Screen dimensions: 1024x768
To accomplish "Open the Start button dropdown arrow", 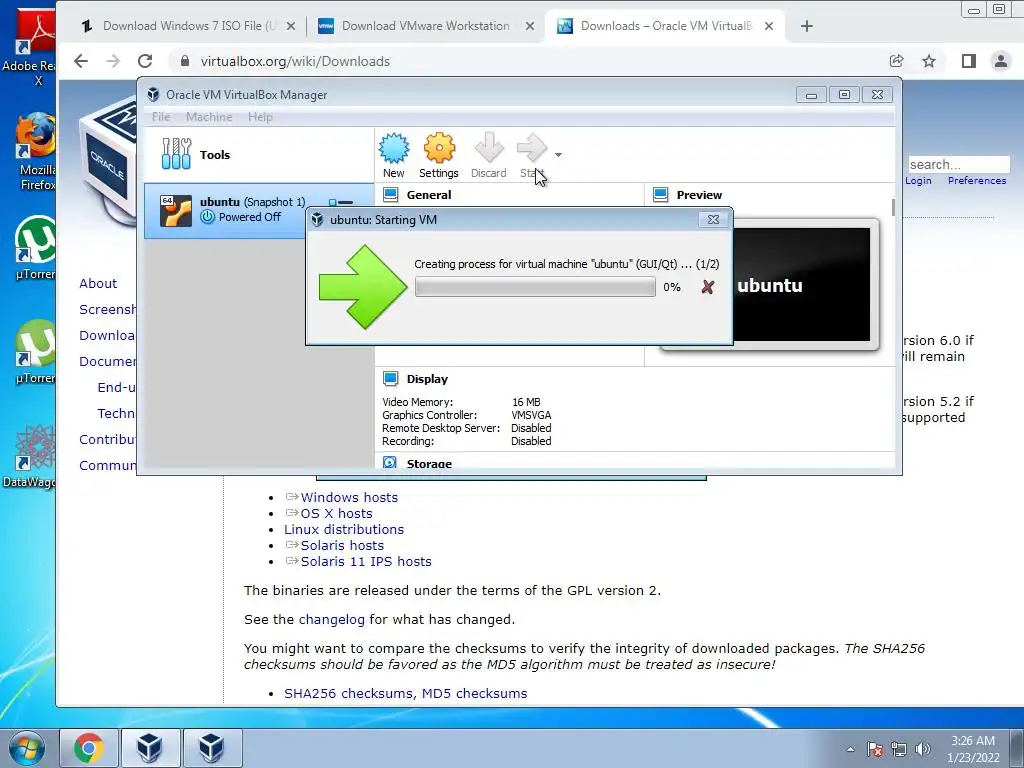I will pyautogui.click(x=558, y=155).
